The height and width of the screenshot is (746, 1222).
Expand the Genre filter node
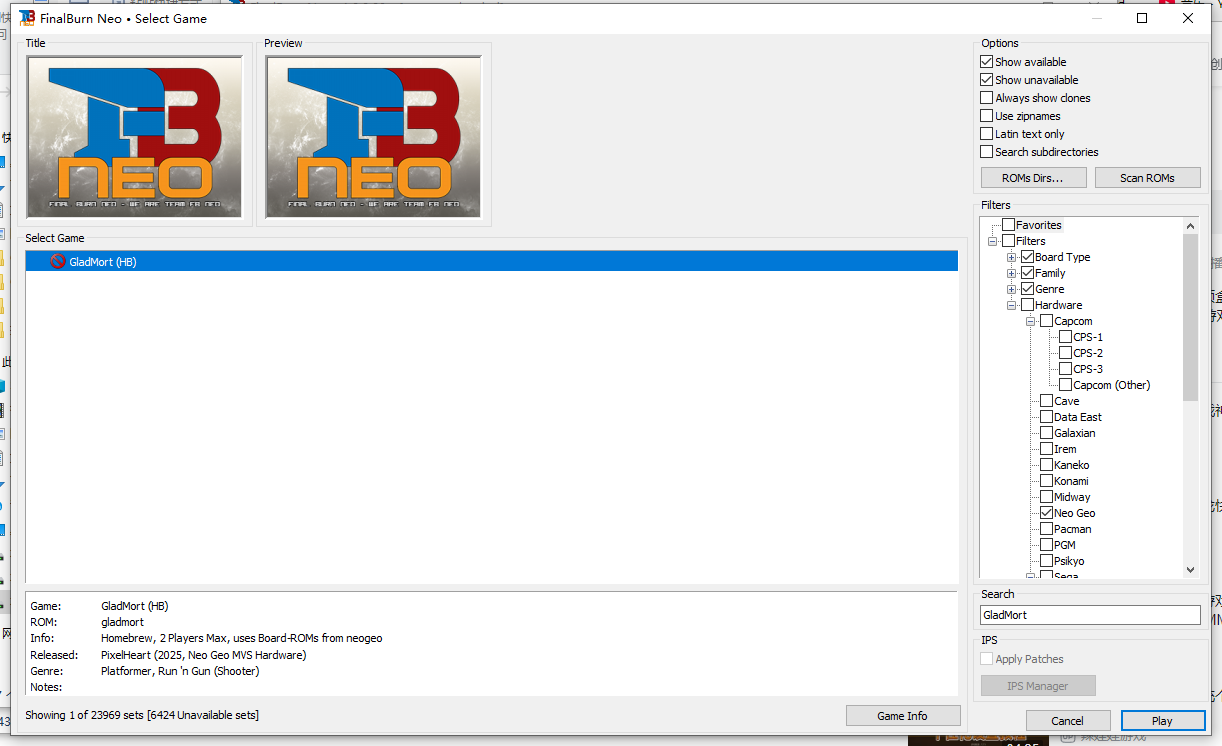point(1012,289)
